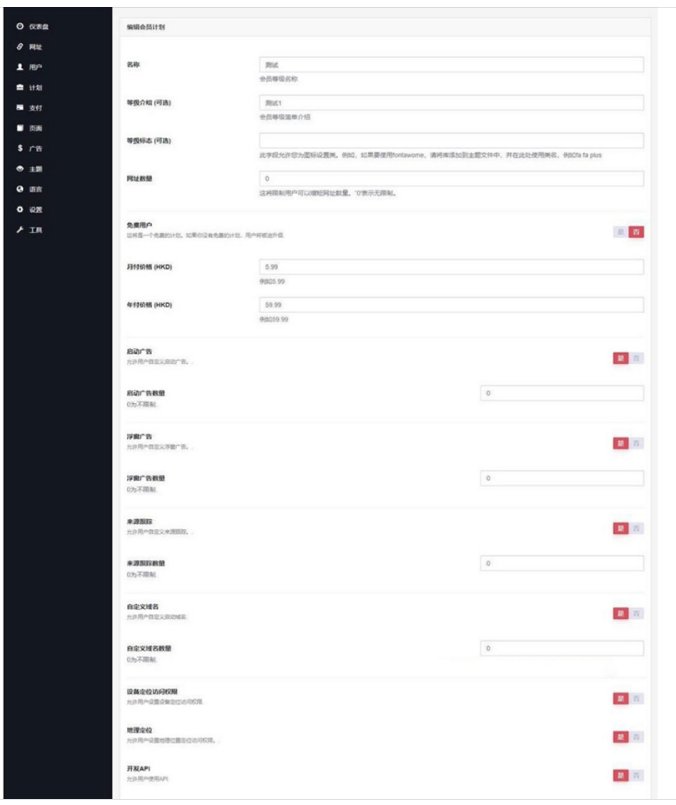676x805 pixels.
Task: Click the 支付 card icon in sidebar
Action: point(20,107)
